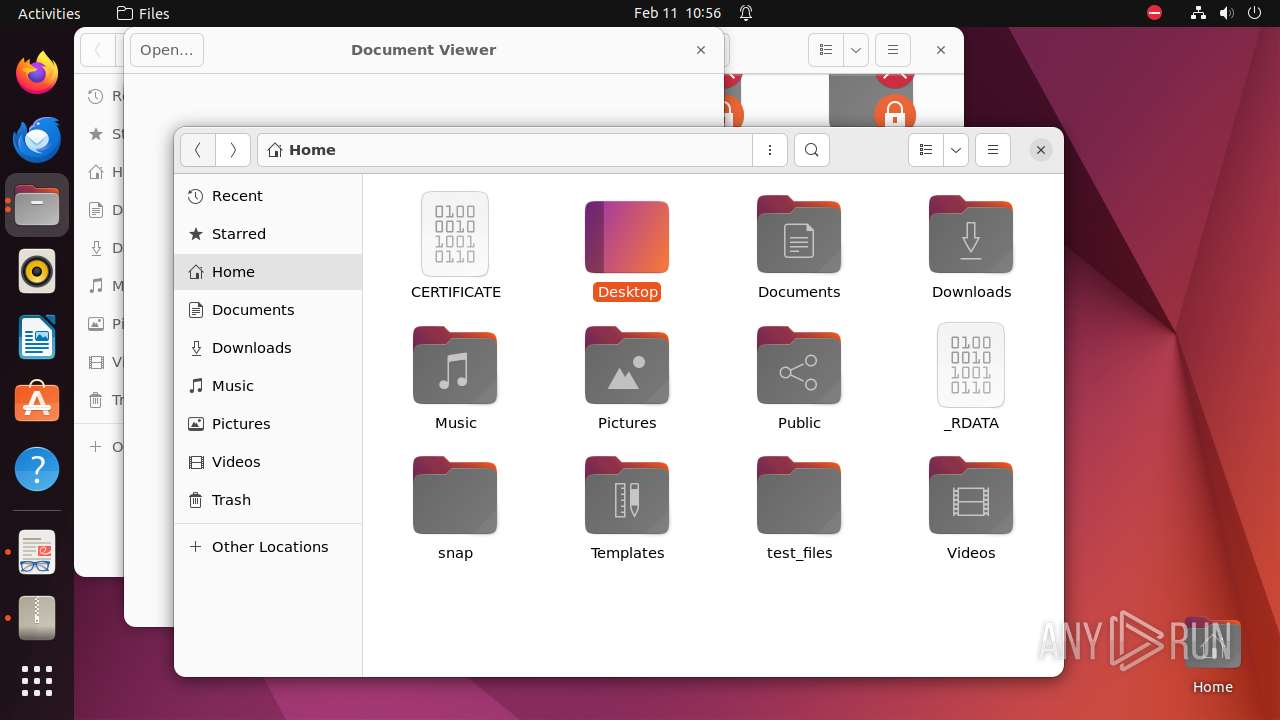The image size is (1280, 720).
Task: Open Ubuntu Software from the dock
Action: click(37, 403)
